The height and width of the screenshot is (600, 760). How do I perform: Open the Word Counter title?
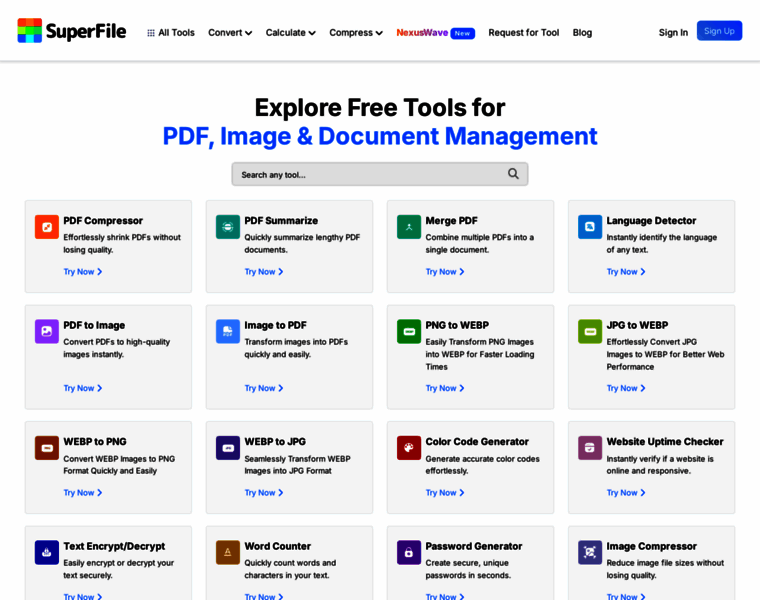click(x=277, y=546)
